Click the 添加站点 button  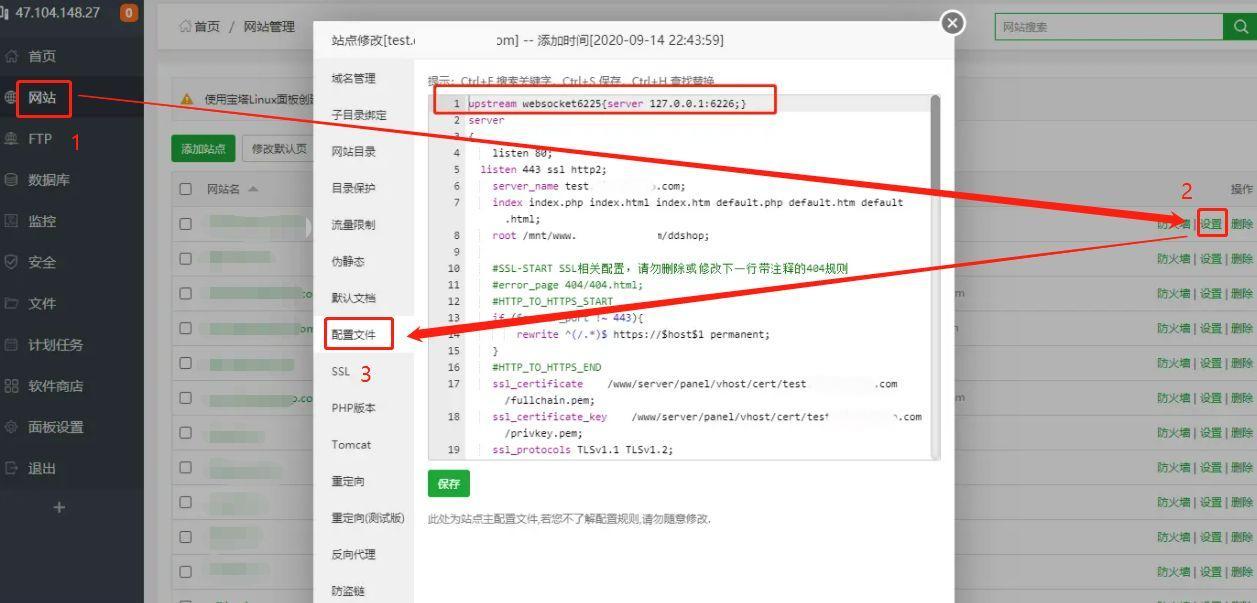(204, 149)
